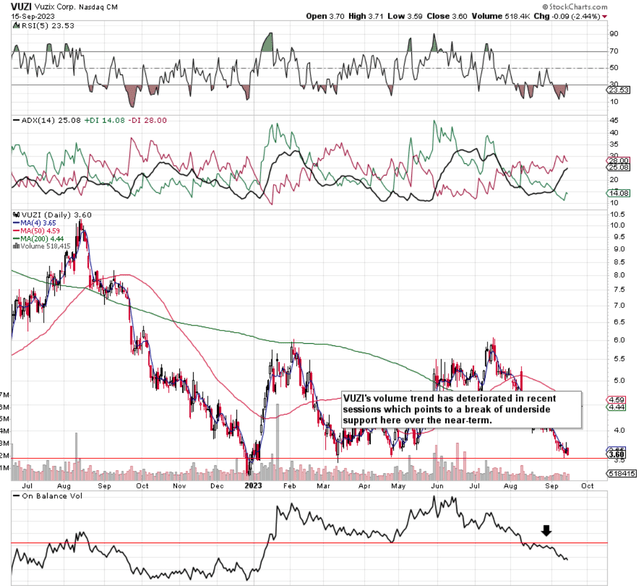Click the Volume 518.4K header value
This screenshot has width=640, height=586.
coord(501,16)
